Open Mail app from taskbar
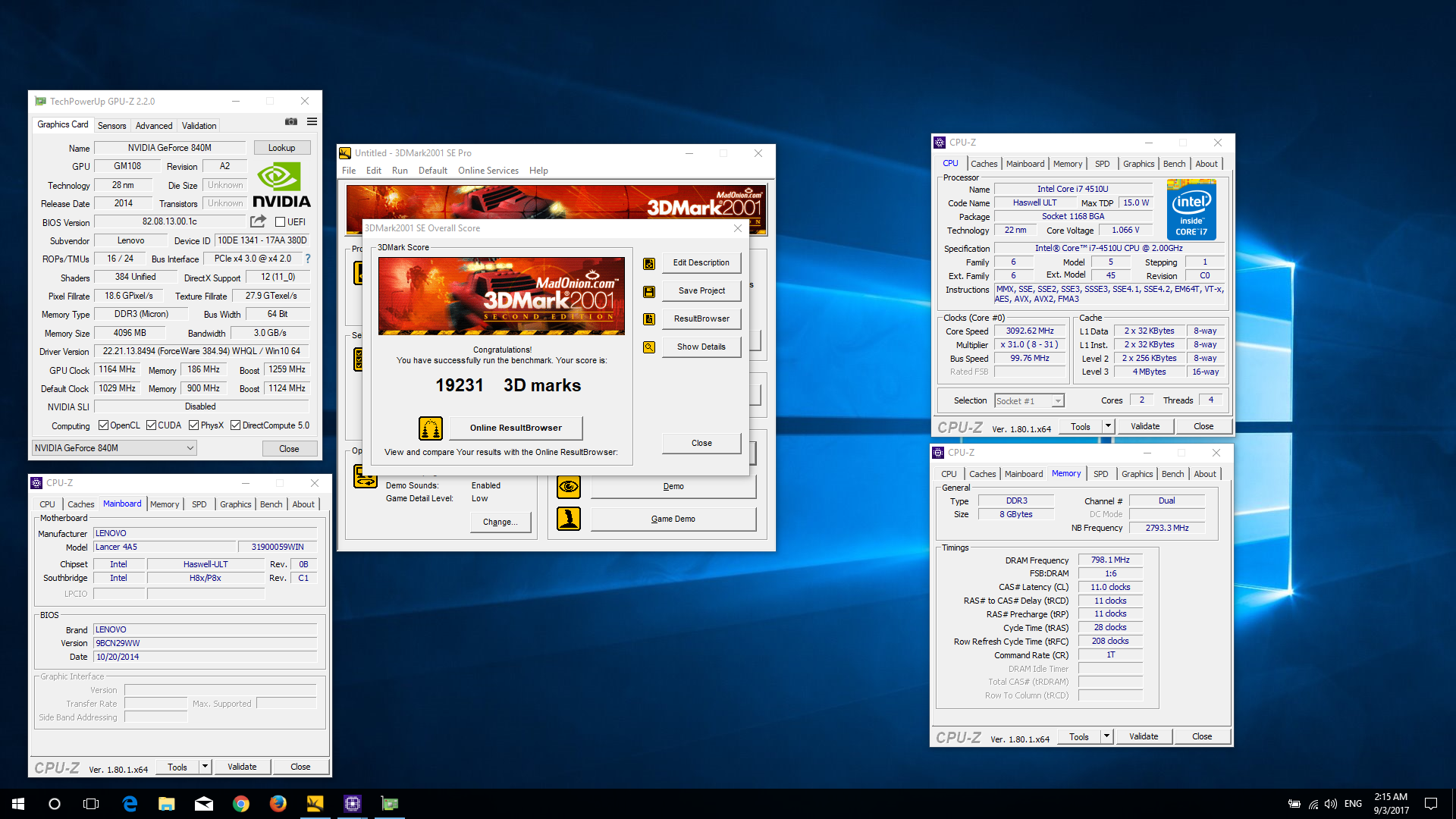The width and height of the screenshot is (1456, 819). pos(204,804)
